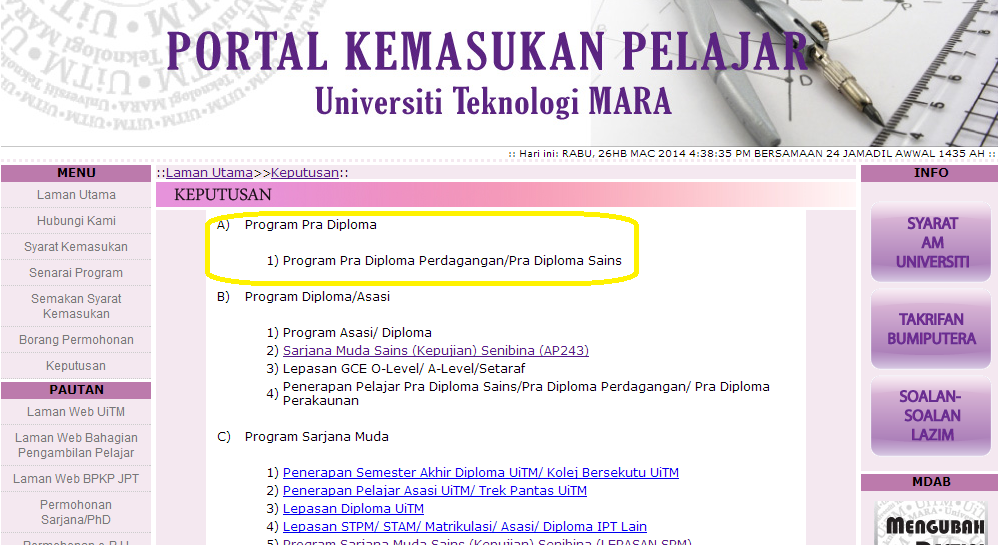Image resolution: width=998 pixels, height=545 pixels.
Task: Select Hubungi Kami menu item
Action: [x=76, y=221]
